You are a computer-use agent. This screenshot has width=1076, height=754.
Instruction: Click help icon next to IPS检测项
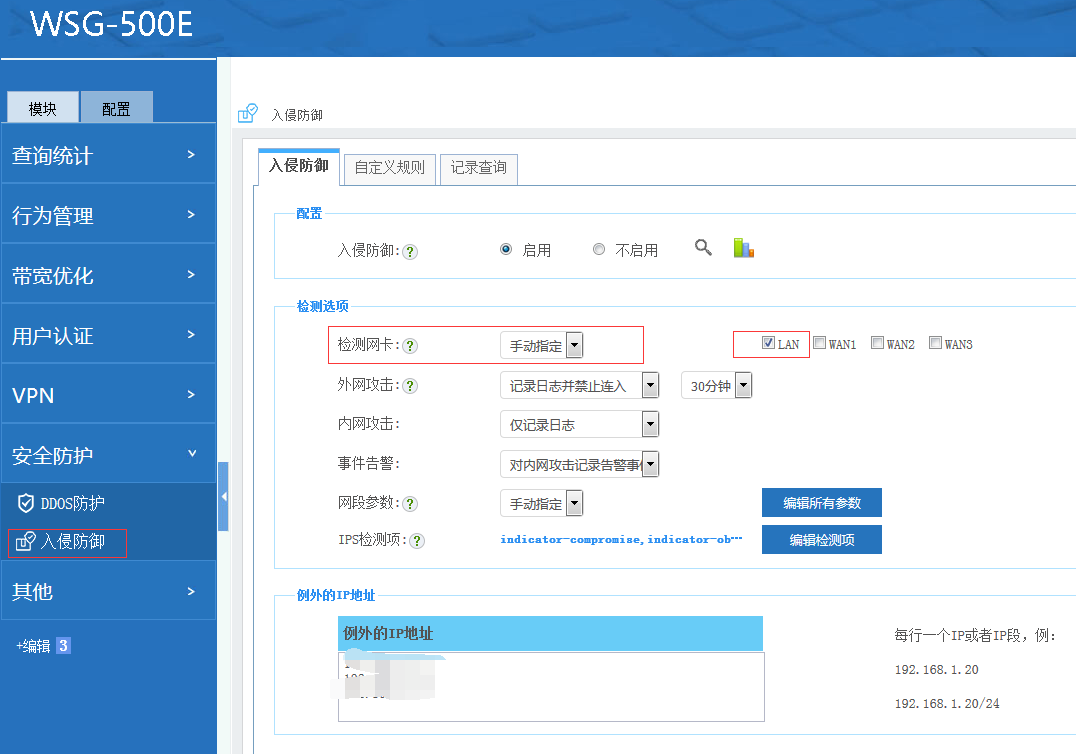click(x=417, y=541)
